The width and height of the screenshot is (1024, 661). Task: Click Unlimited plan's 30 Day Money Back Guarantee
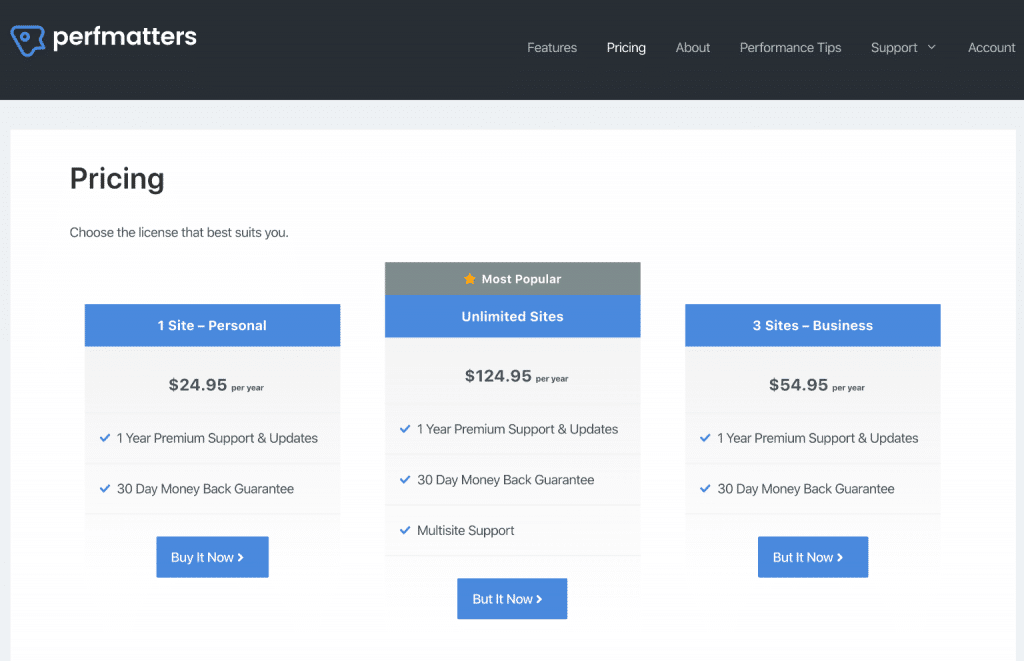505,480
